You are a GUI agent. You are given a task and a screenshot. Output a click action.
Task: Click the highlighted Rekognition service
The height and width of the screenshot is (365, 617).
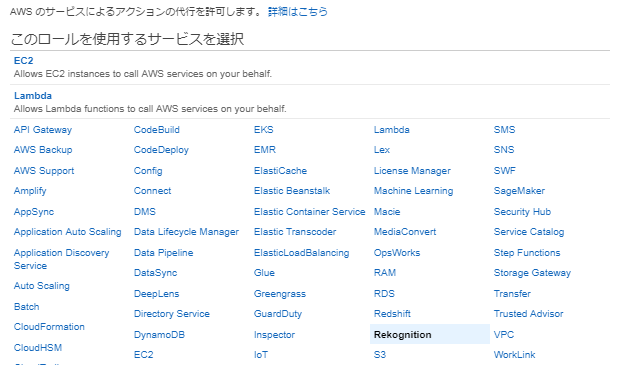(x=430, y=334)
